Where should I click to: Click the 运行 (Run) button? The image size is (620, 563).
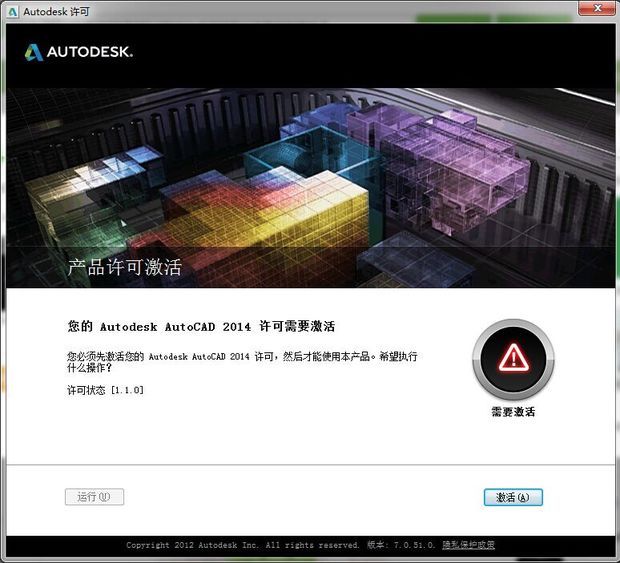coord(94,497)
